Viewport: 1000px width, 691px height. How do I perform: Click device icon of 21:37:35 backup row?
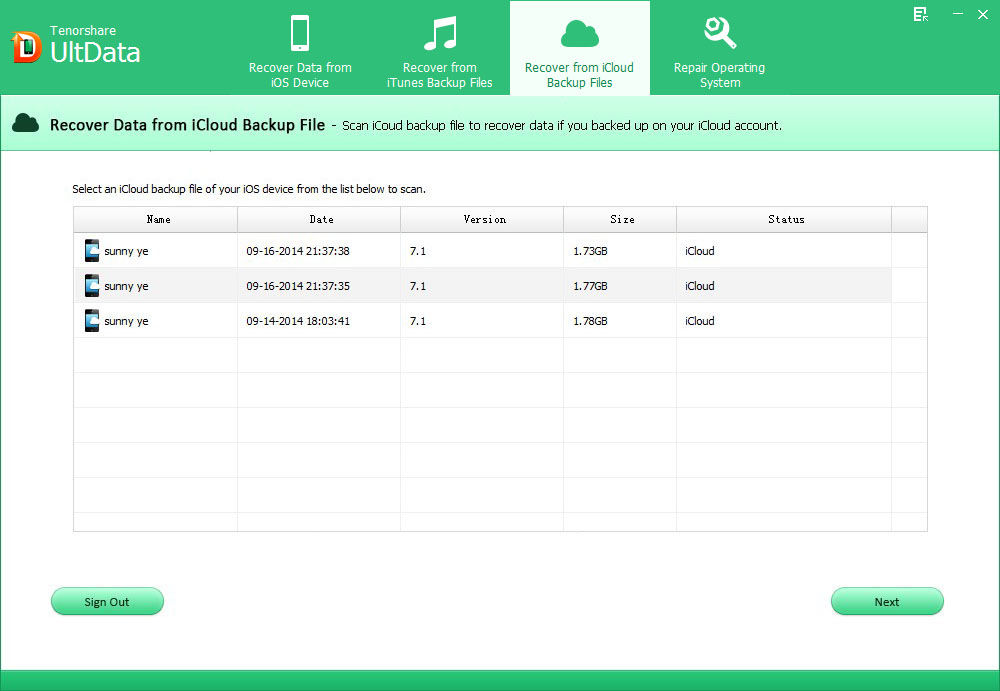point(92,286)
